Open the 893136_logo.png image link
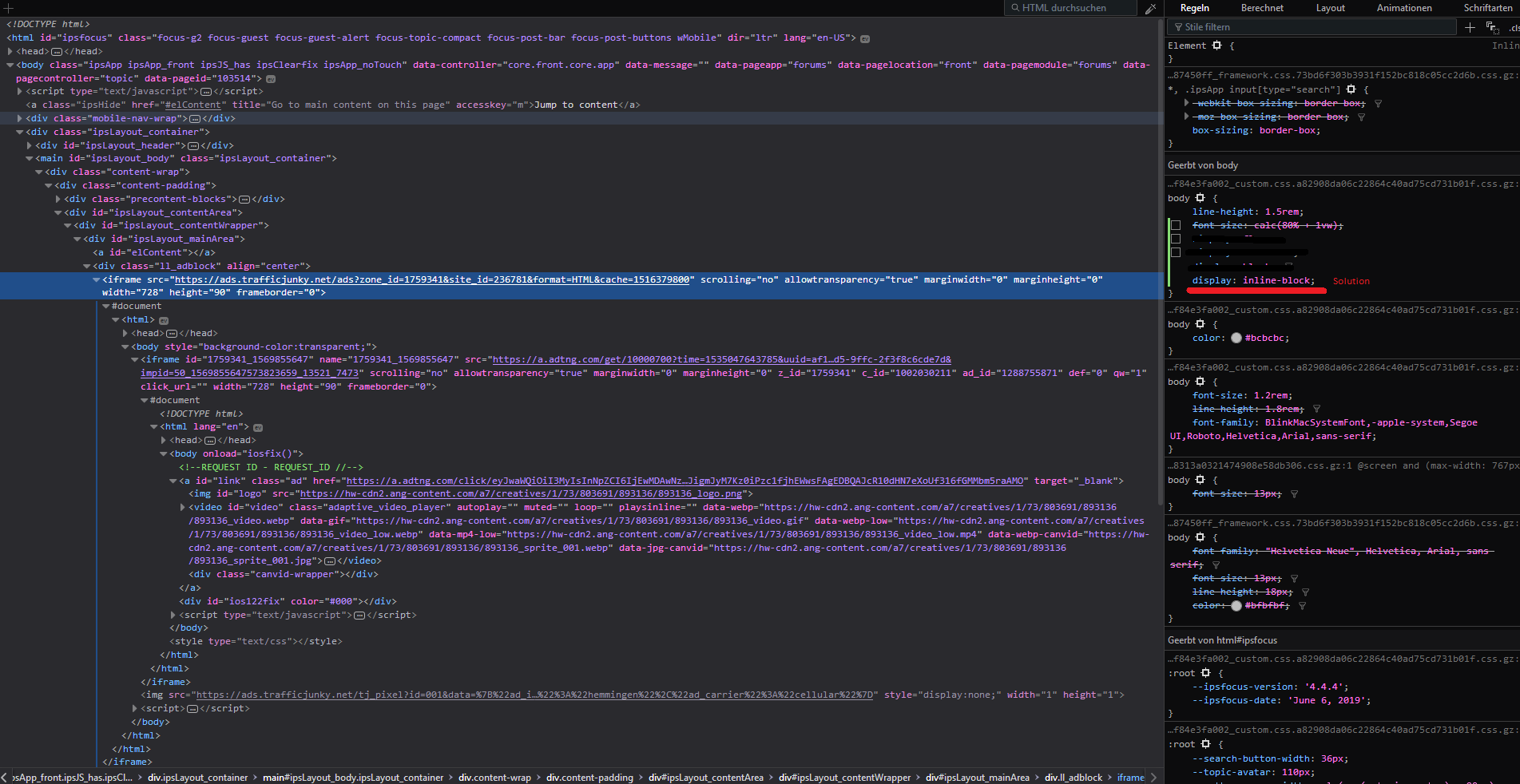Viewport: 1520px width, 784px height. 521,494
